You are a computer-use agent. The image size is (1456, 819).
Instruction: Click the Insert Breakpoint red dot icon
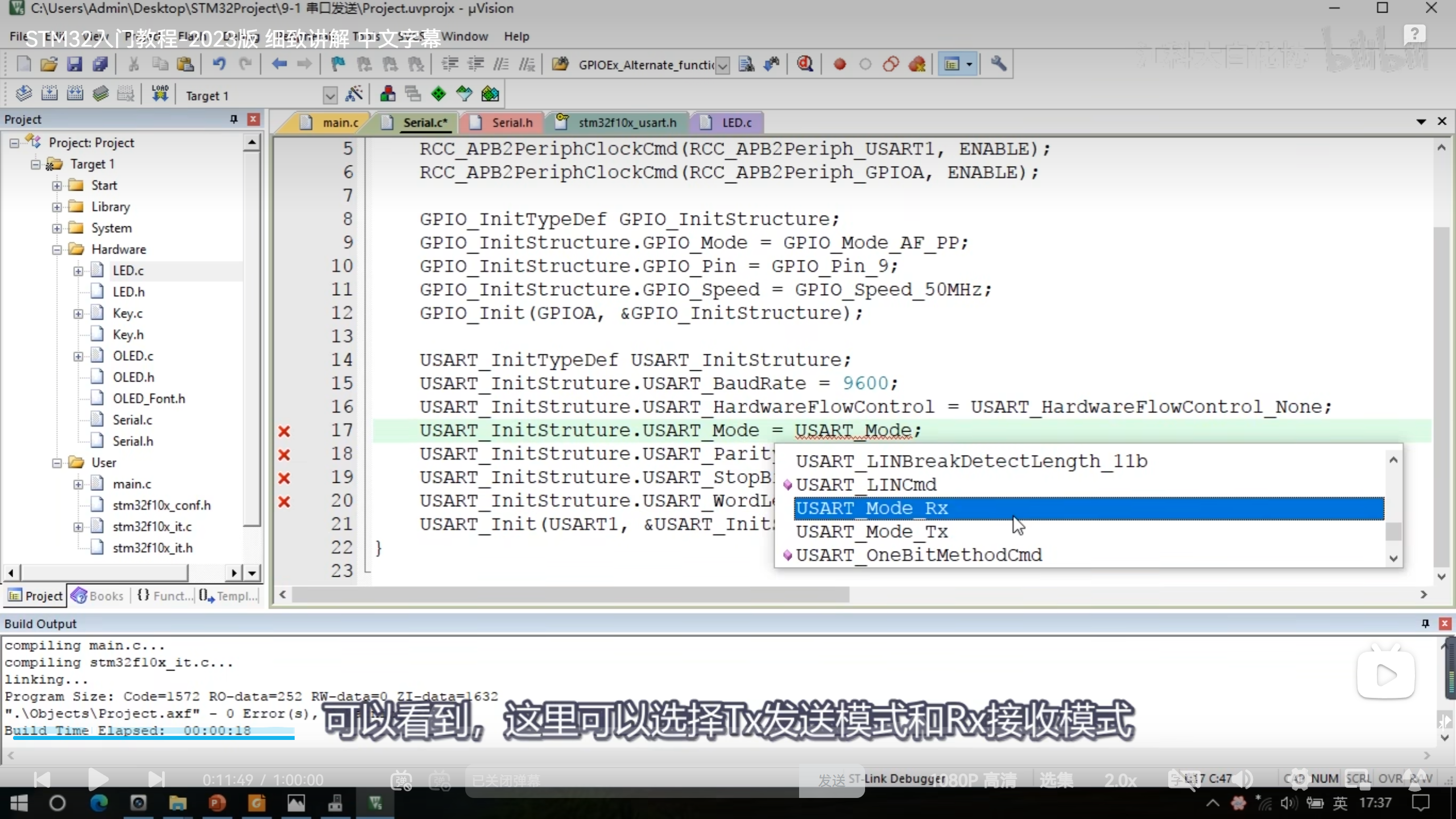pos(839,64)
